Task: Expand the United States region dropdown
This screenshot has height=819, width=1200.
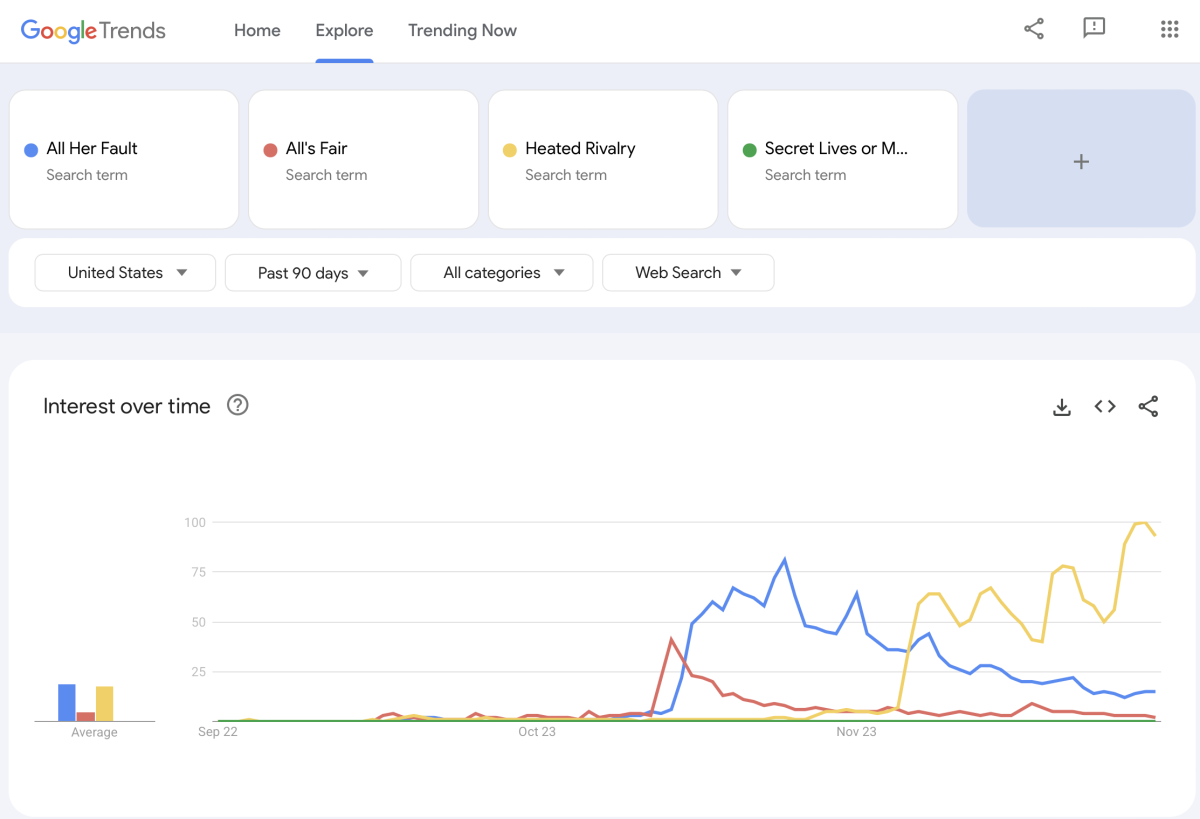Action: pos(125,272)
